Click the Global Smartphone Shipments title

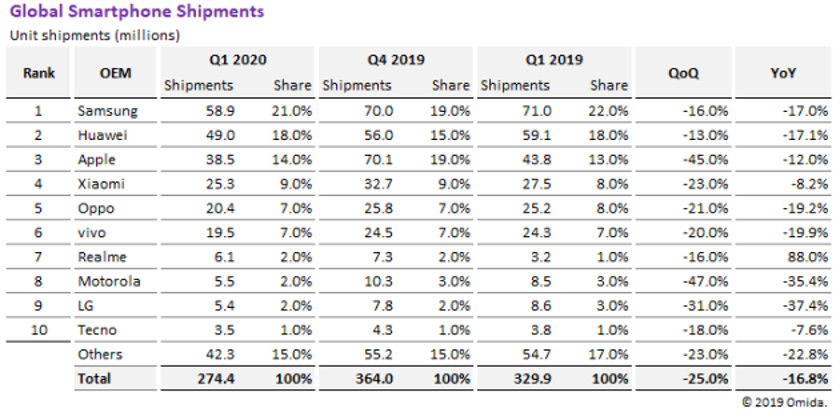coord(137,12)
